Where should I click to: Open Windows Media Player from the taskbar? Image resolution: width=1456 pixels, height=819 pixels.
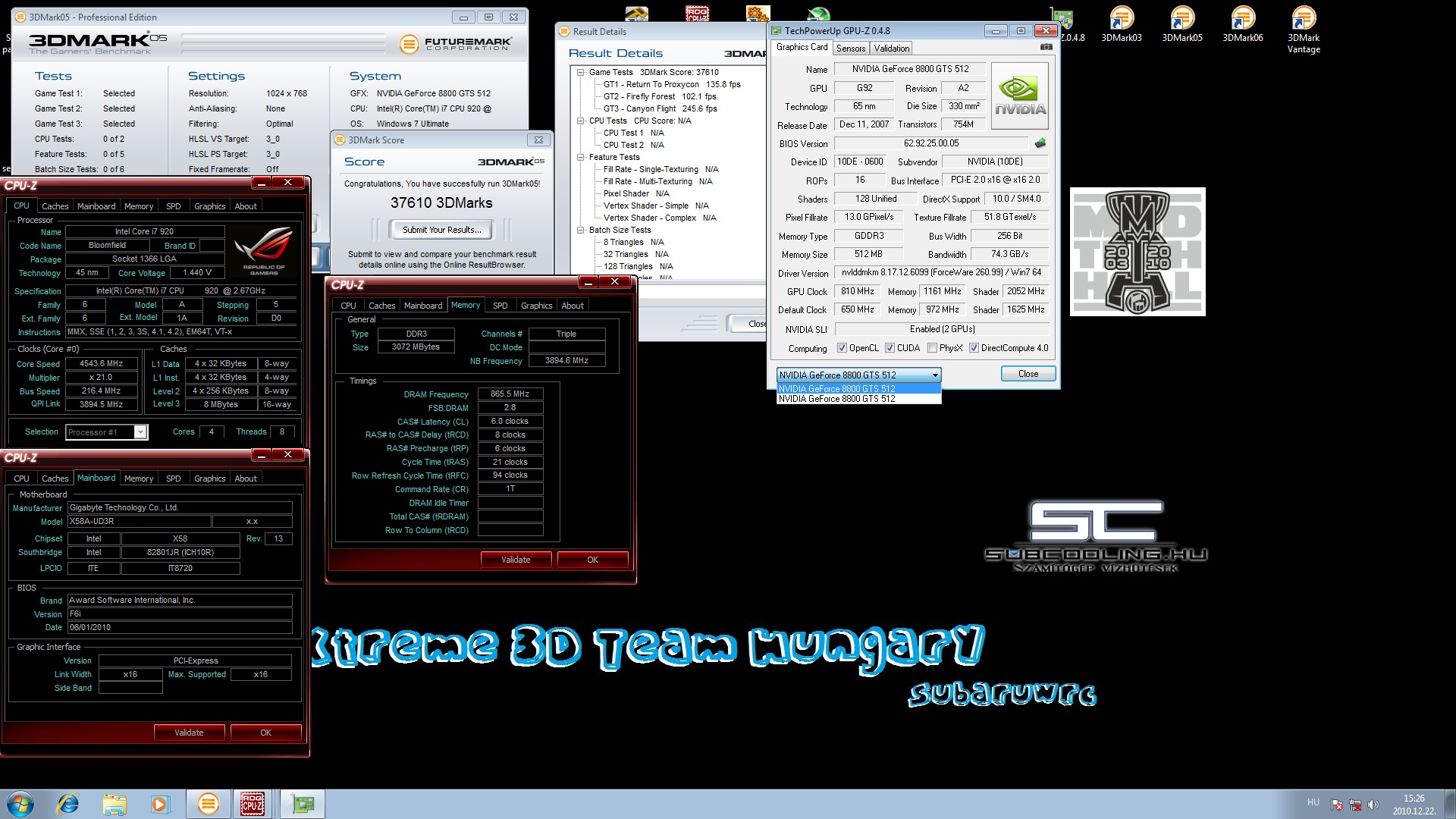(159, 804)
